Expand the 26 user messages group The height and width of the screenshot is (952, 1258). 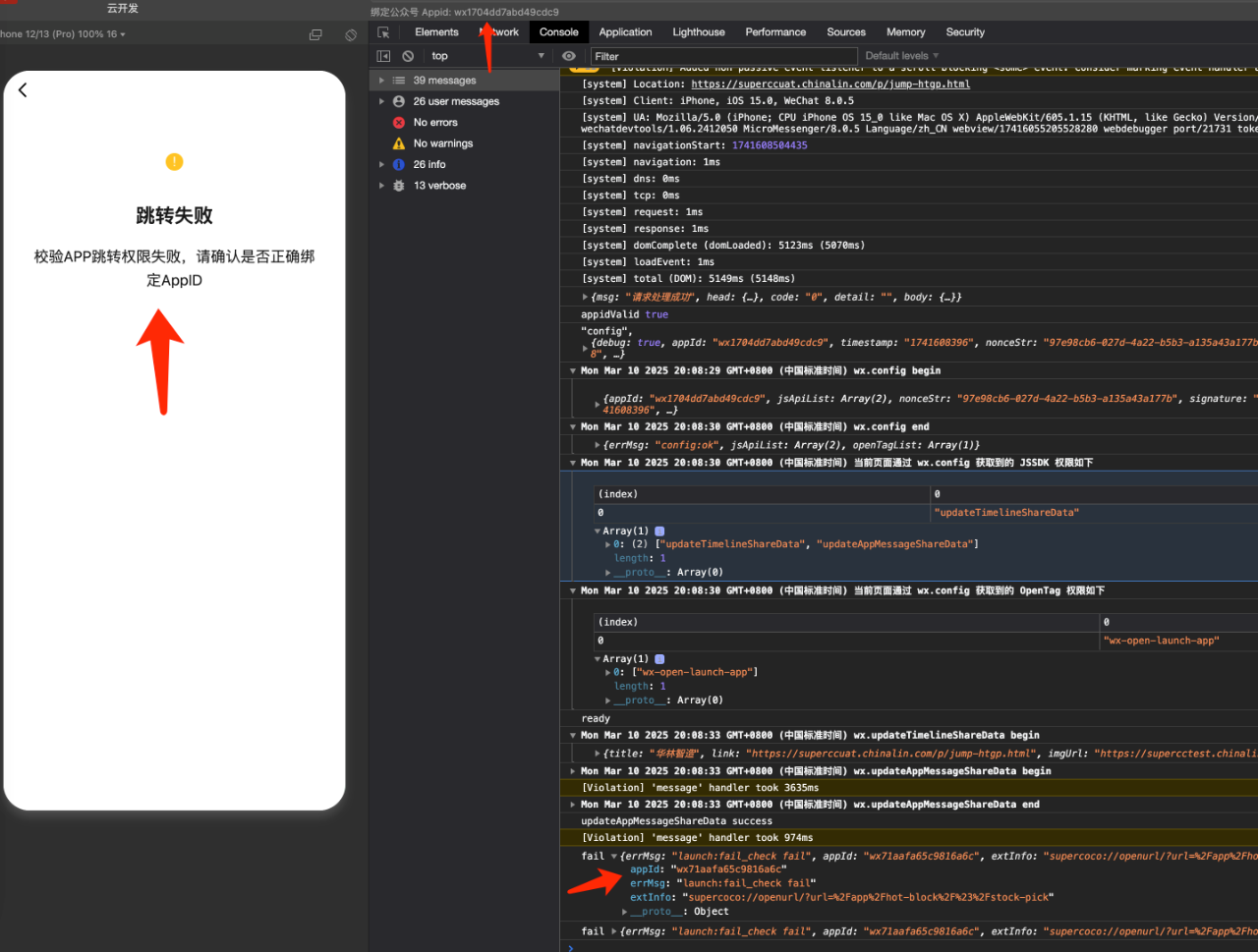click(x=382, y=101)
